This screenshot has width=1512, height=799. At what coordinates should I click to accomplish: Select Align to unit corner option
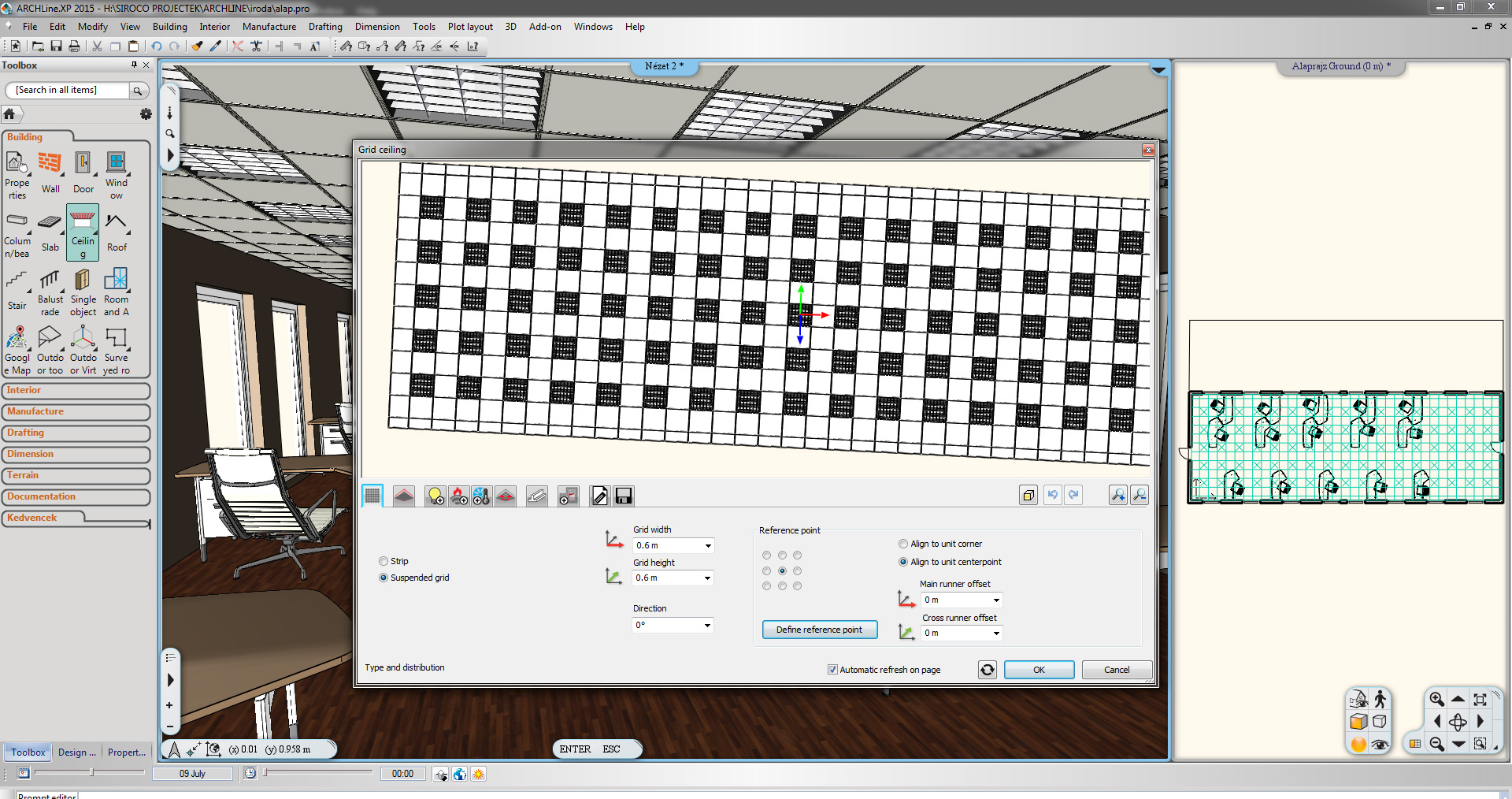tap(903, 544)
